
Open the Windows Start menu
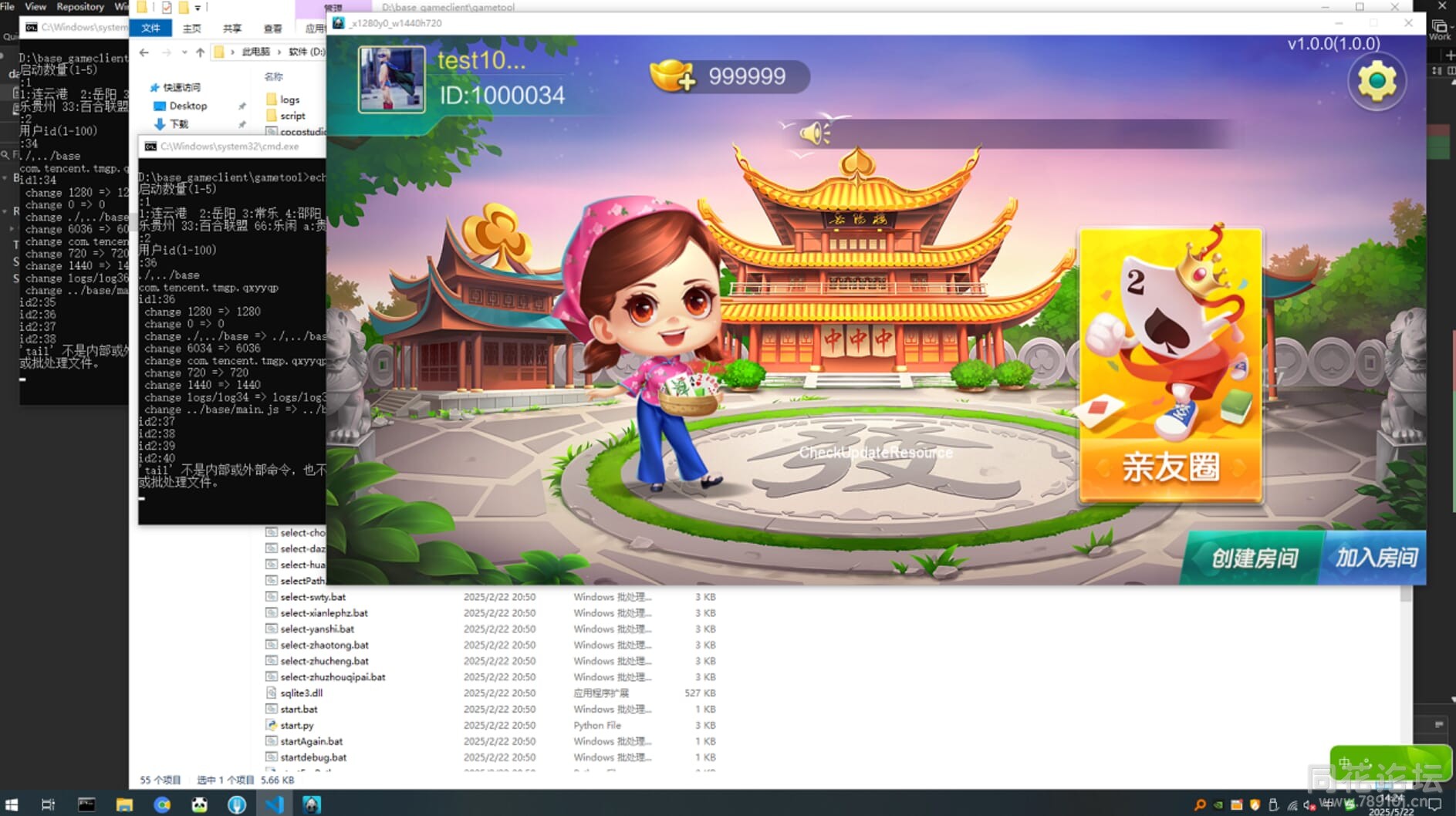click(11, 804)
